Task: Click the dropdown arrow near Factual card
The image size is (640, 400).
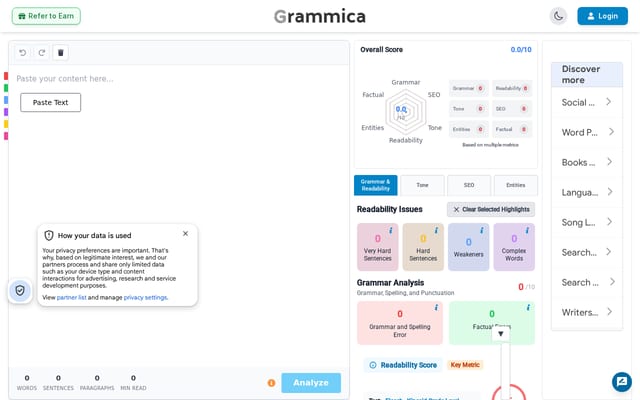Action: coord(501,334)
